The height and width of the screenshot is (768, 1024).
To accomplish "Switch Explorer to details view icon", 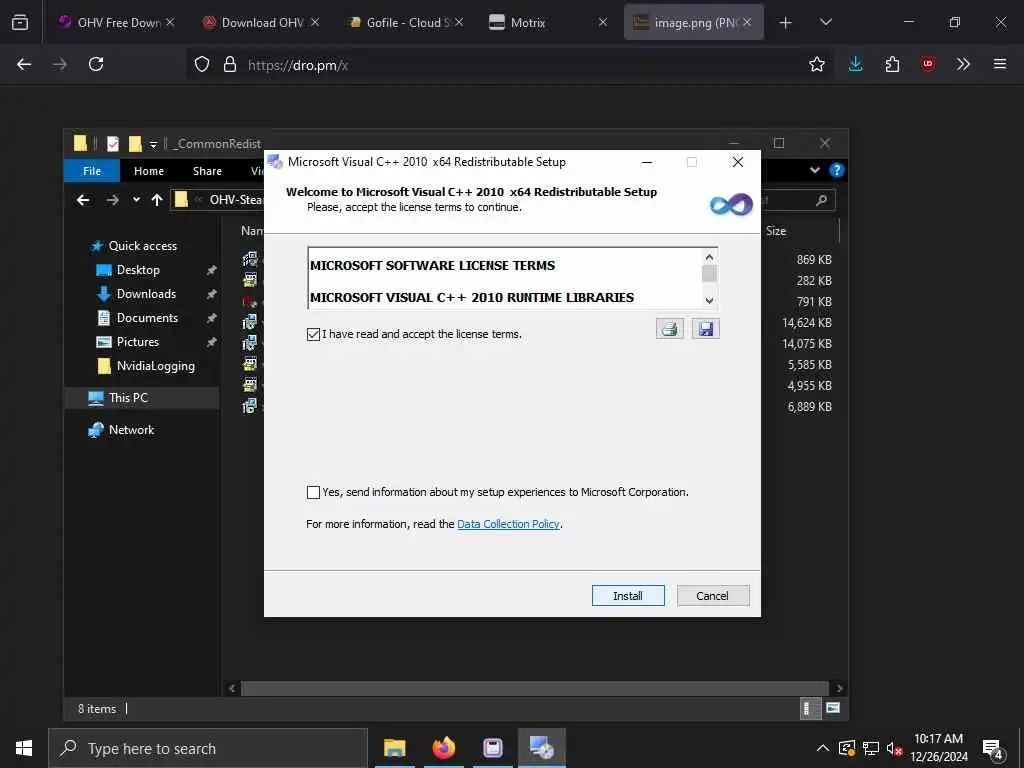I will point(810,709).
